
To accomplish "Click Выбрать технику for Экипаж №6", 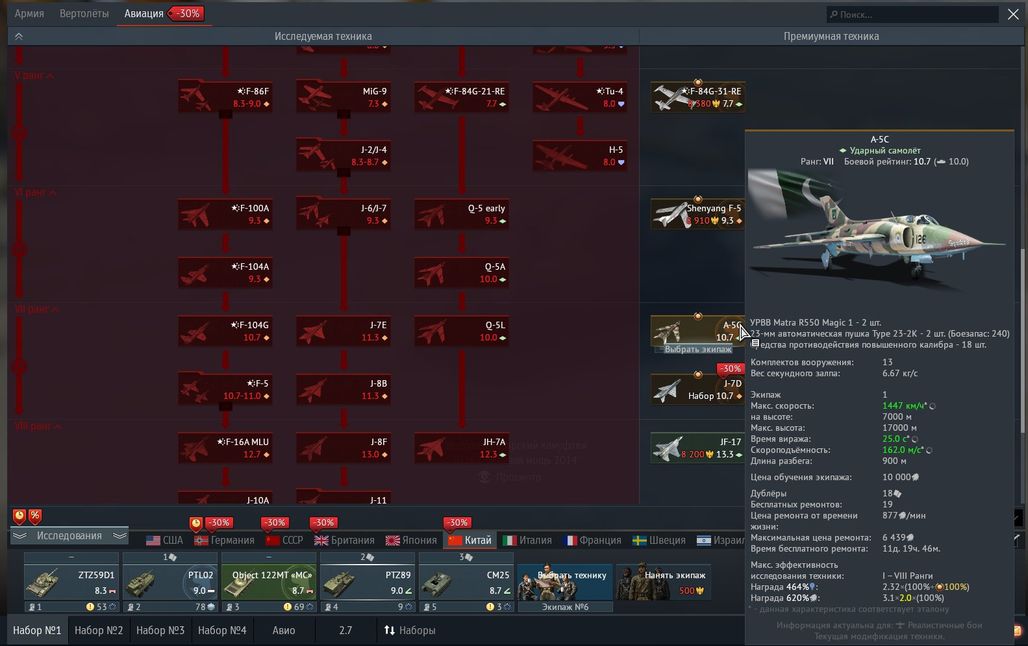I will pos(565,582).
